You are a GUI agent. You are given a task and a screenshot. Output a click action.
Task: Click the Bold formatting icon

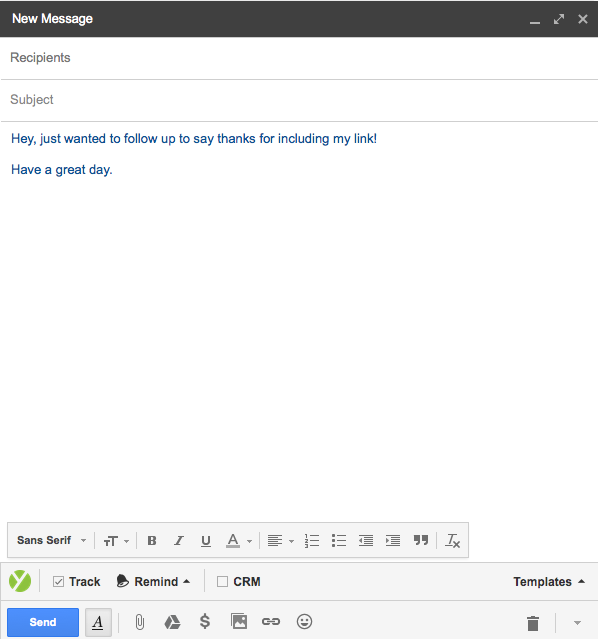[x=152, y=540]
